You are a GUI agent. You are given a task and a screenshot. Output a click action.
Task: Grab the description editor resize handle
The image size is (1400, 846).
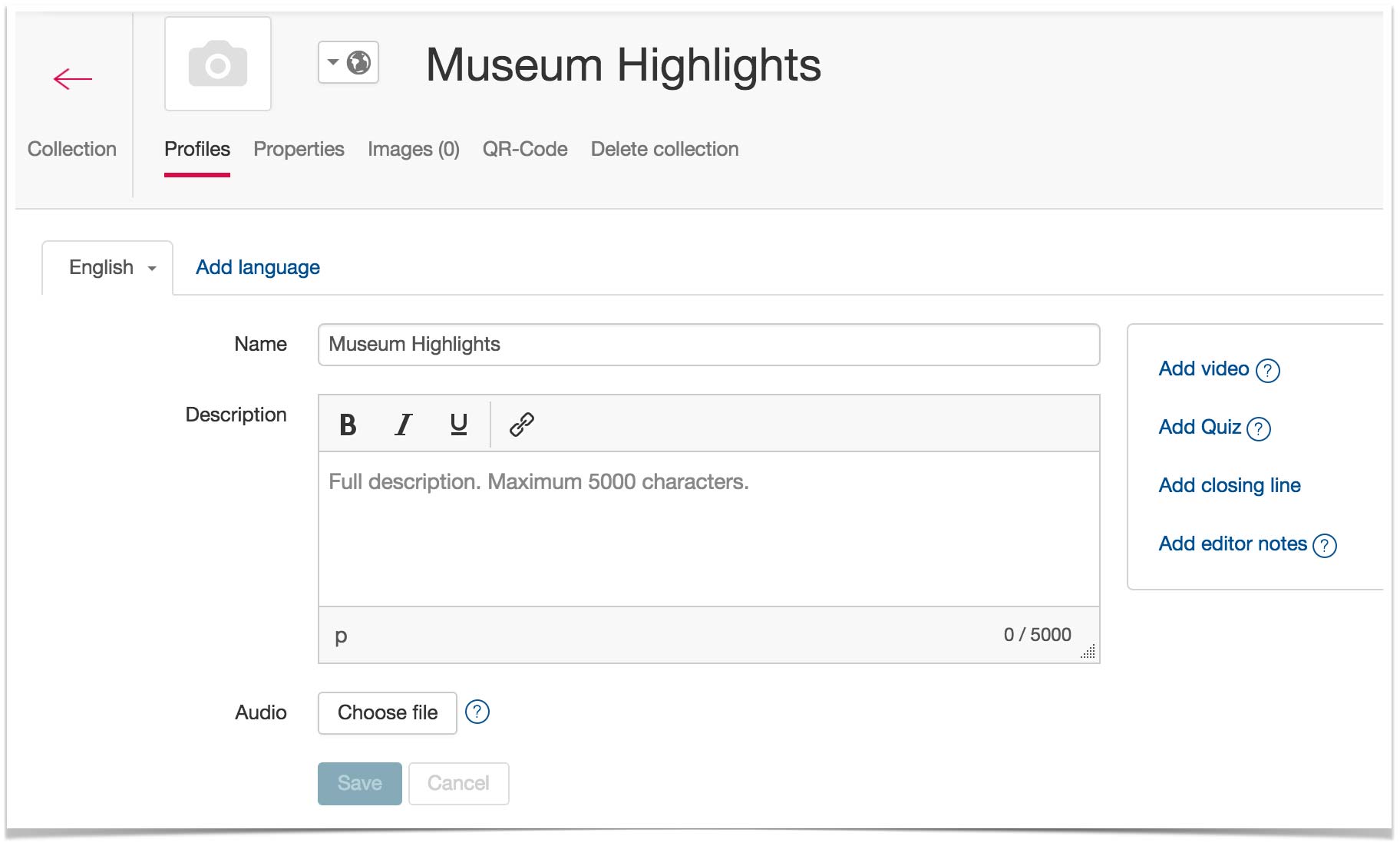pos(1088,652)
